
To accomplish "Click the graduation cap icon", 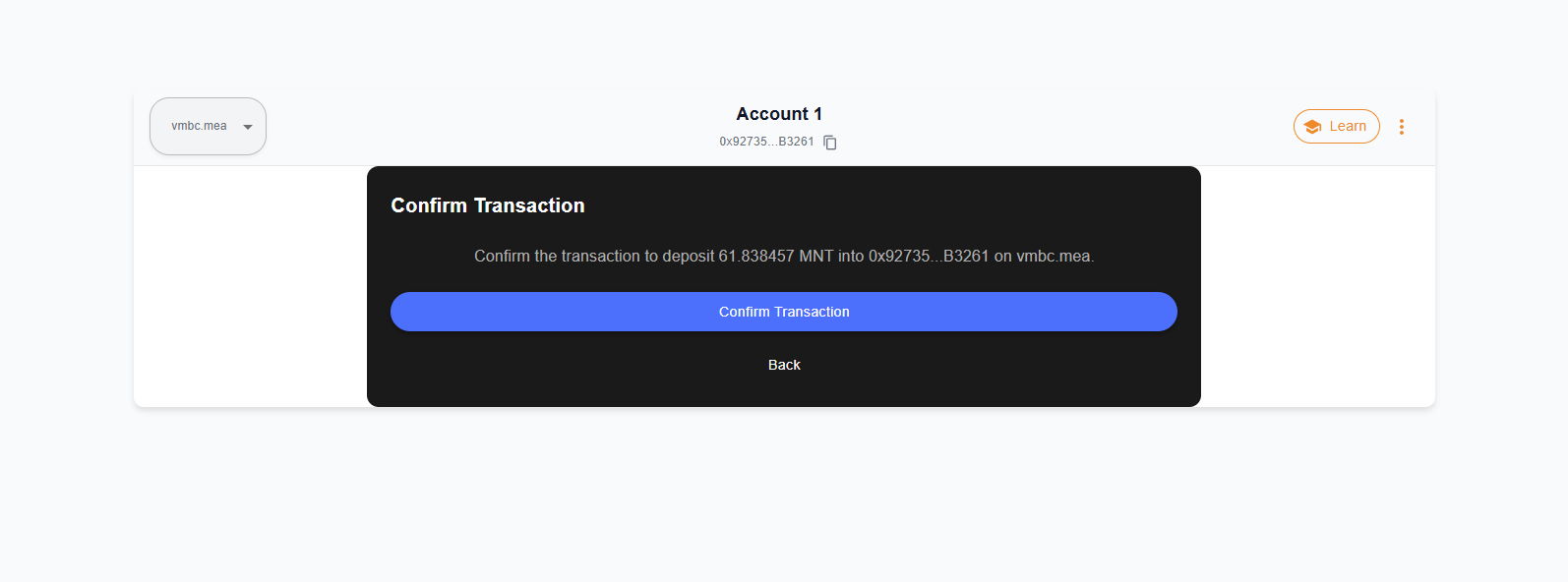I will pyautogui.click(x=1312, y=127).
